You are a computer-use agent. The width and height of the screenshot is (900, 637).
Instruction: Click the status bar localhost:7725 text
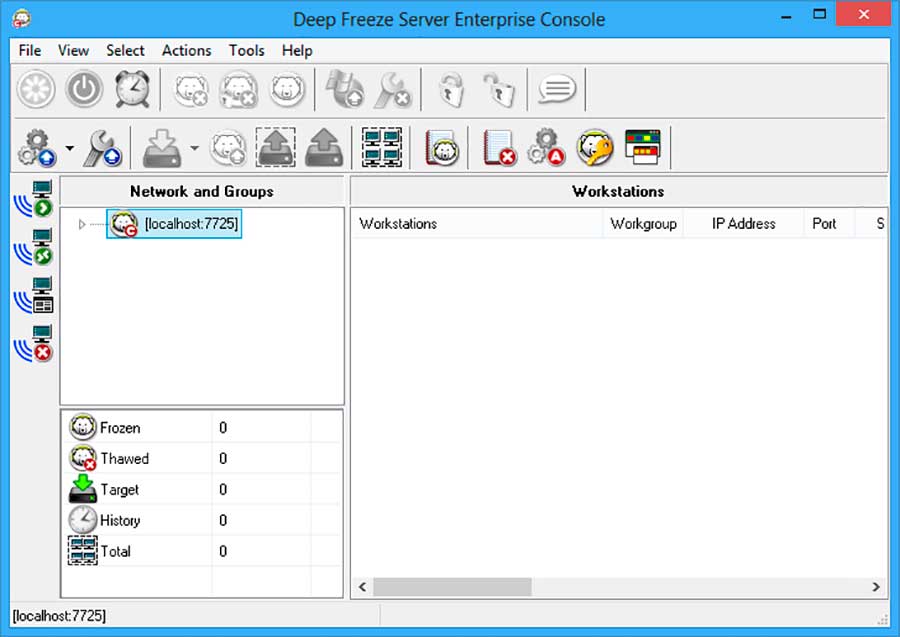[59, 616]
